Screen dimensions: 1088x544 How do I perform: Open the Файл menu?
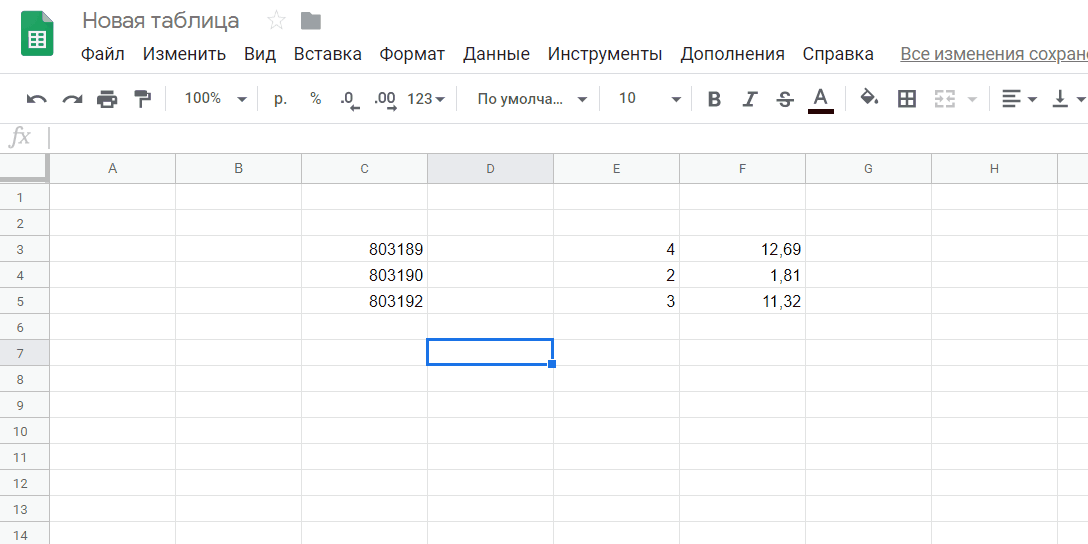[x=103, y=54]
